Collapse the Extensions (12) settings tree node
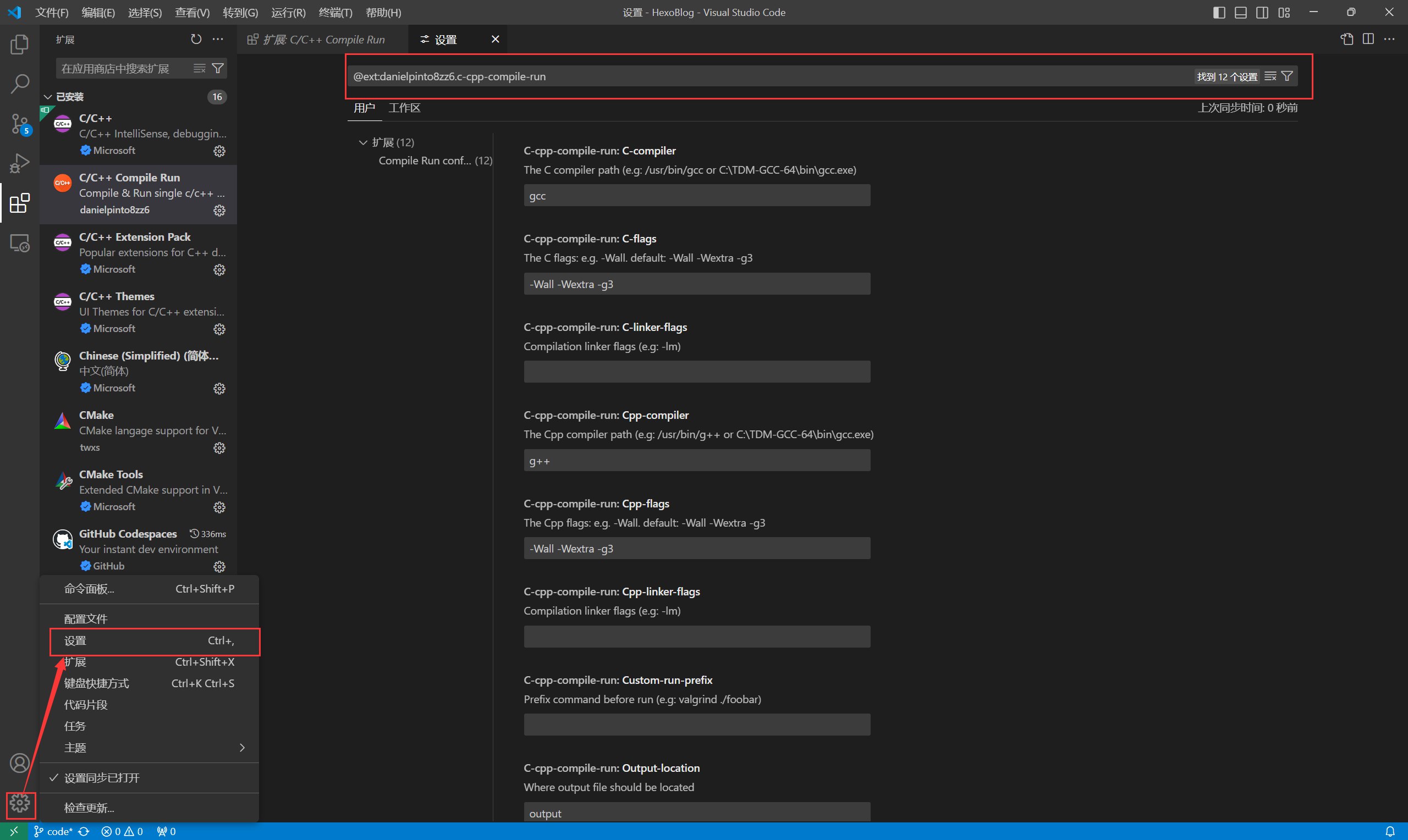Screen dimensions: 1408x840 pos(363,142)
